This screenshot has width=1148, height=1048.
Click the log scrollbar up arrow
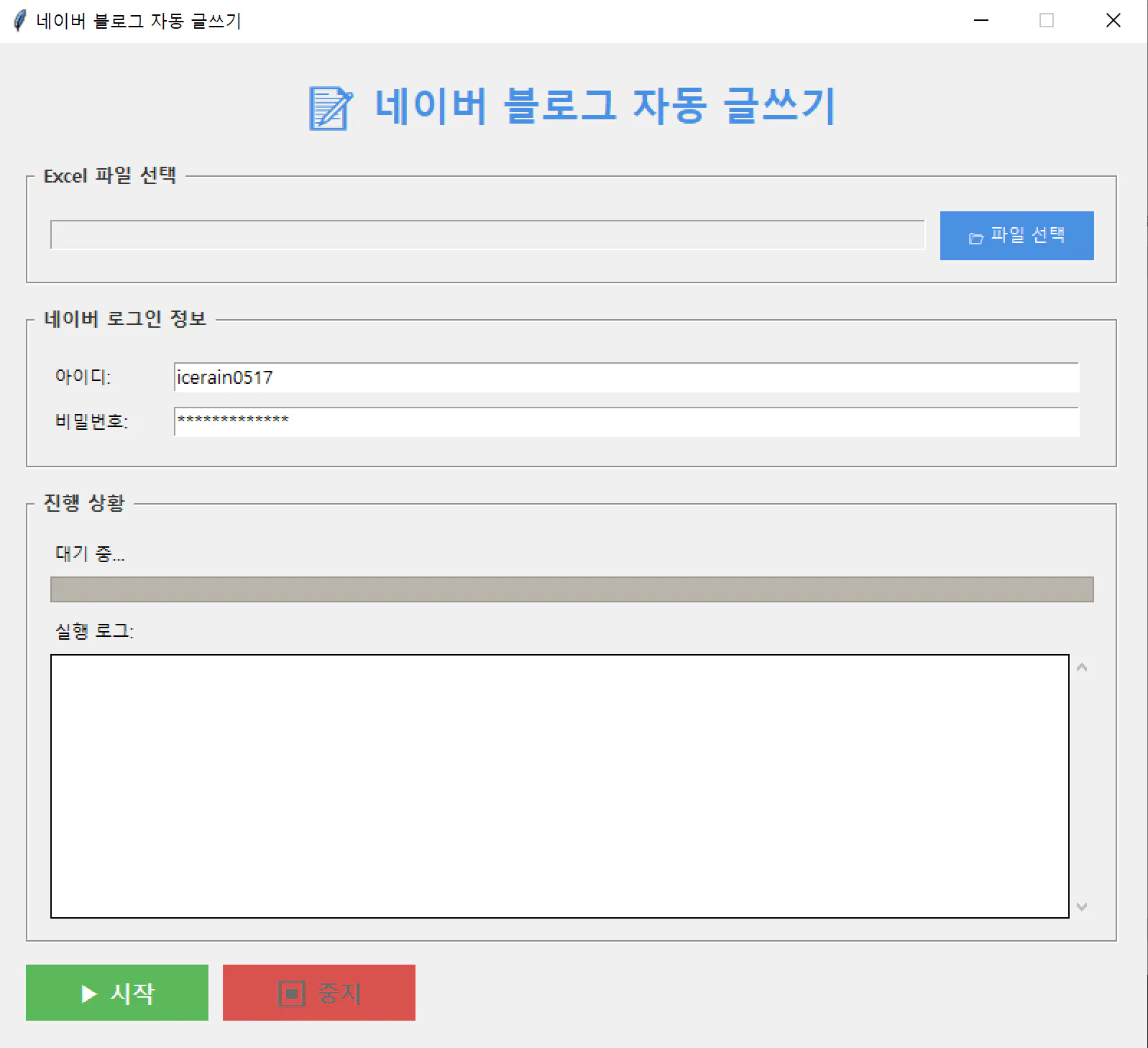(x=1082, y=668)
